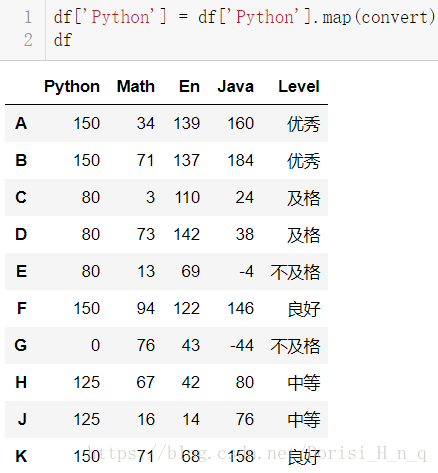This screenshot has height=473, width=438.
Task: Click En value 139 in row A
Action: 187,123
